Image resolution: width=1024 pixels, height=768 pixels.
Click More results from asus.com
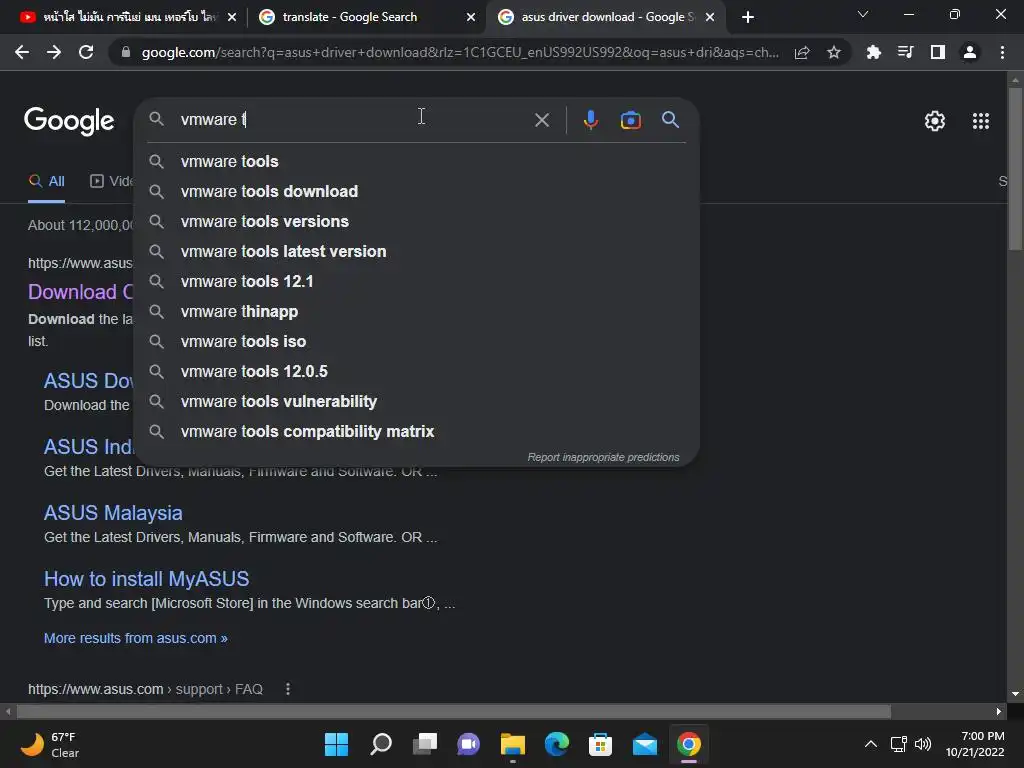click(x=136, y=638)
